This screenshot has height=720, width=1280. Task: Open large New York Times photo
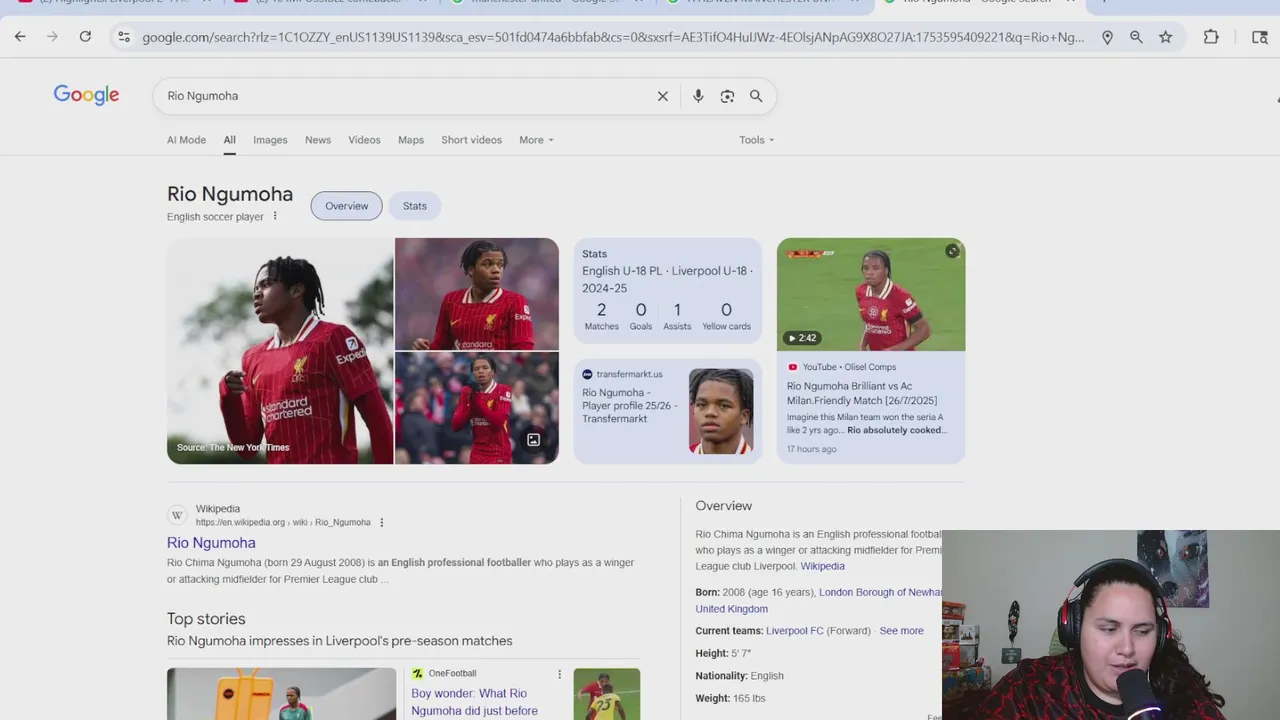tap(280, 351)
